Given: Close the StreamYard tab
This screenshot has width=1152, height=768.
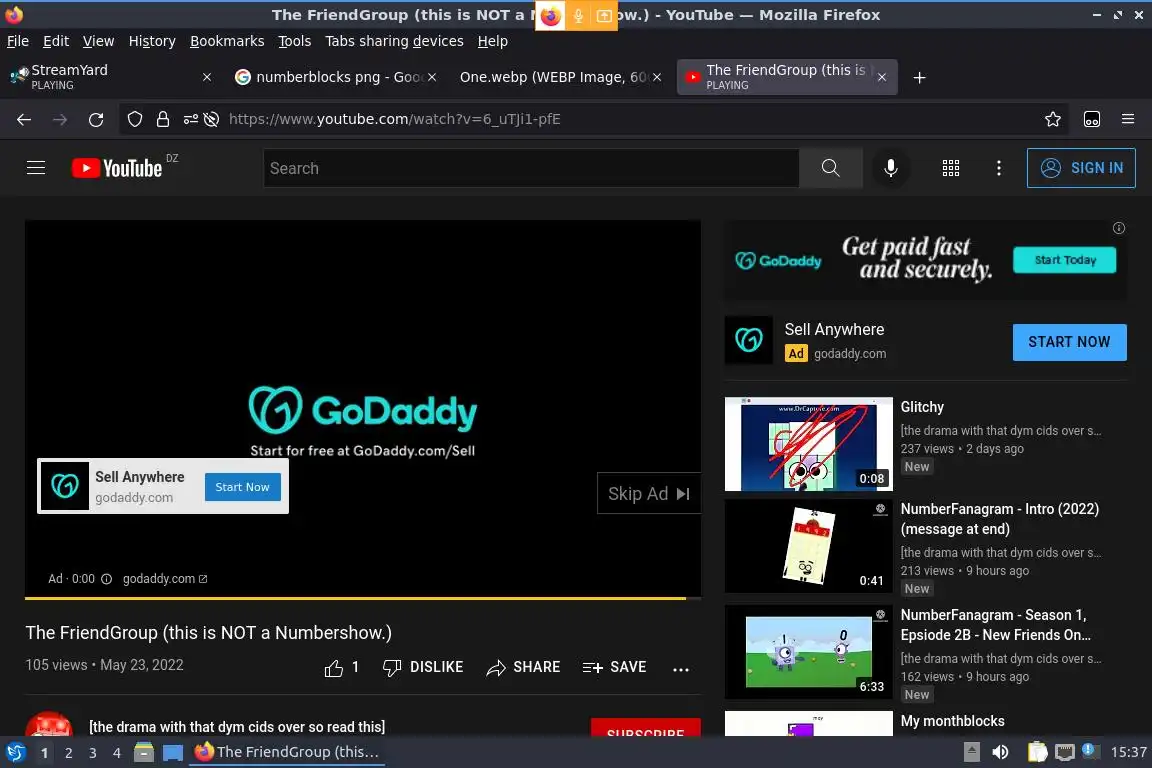Looking at the screenshot, I should (207, 77).
